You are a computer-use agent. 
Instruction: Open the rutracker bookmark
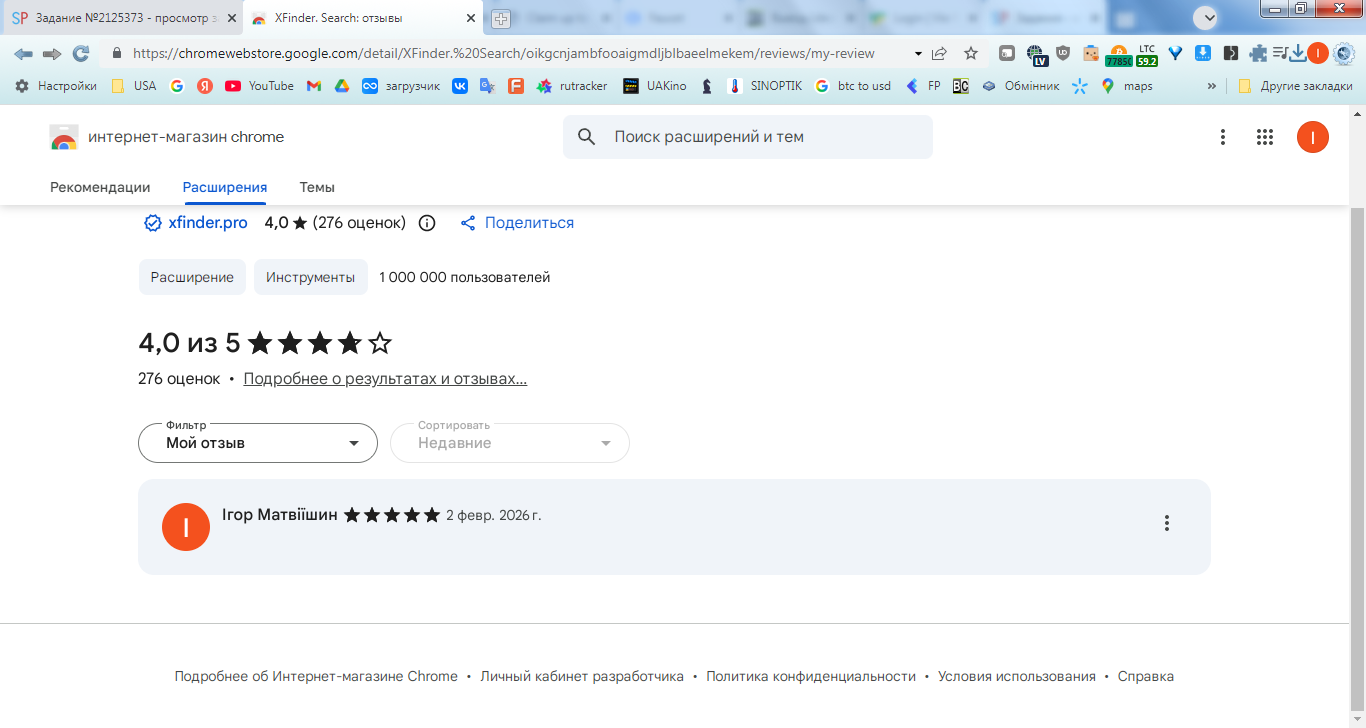point(572,86)
